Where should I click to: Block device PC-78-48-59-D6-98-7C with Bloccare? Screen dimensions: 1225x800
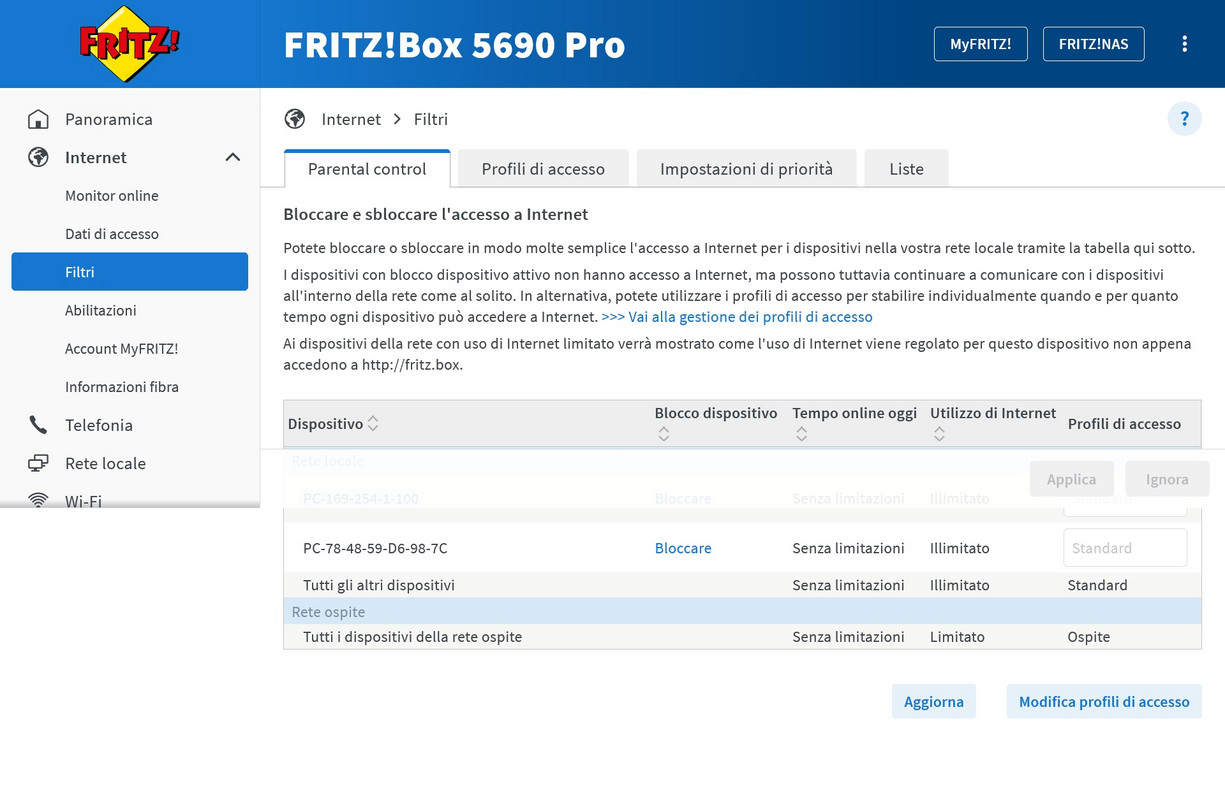(x=683, y=548)
